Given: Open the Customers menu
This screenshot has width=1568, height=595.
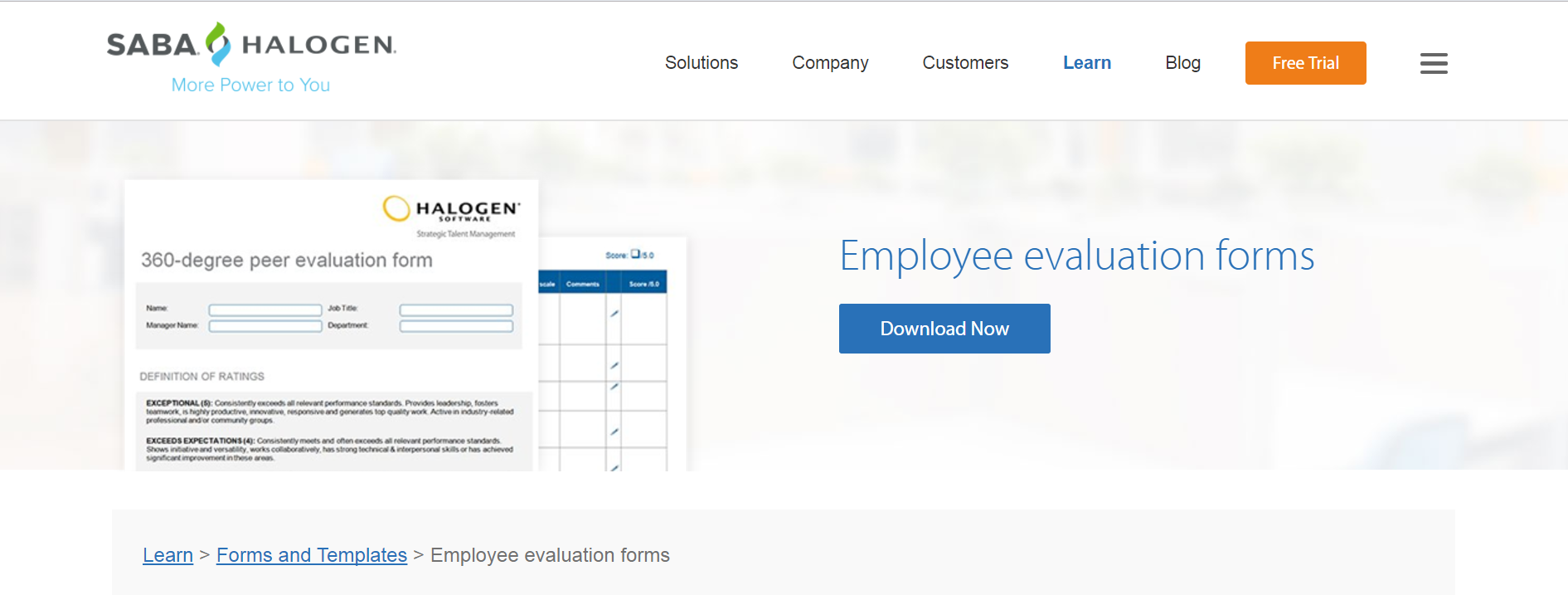Looking at the screenshot, I should [x=965, y=63].
